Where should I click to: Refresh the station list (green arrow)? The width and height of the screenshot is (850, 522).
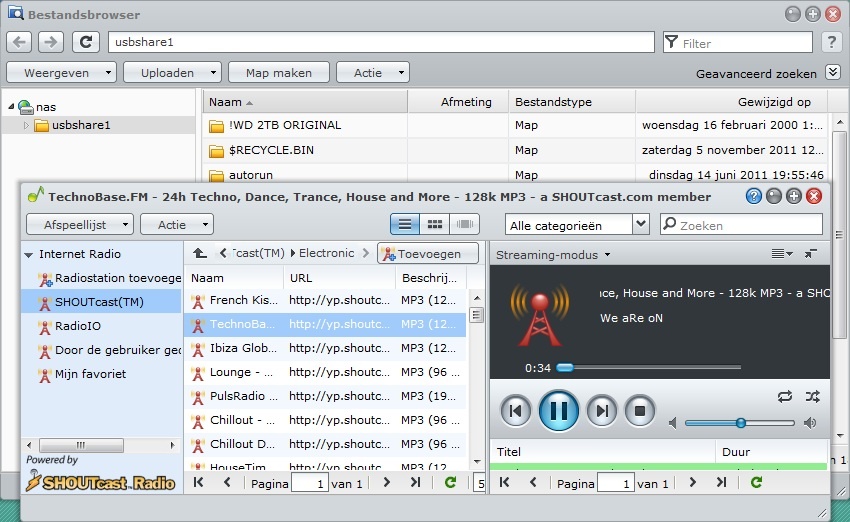click(450, 482)
